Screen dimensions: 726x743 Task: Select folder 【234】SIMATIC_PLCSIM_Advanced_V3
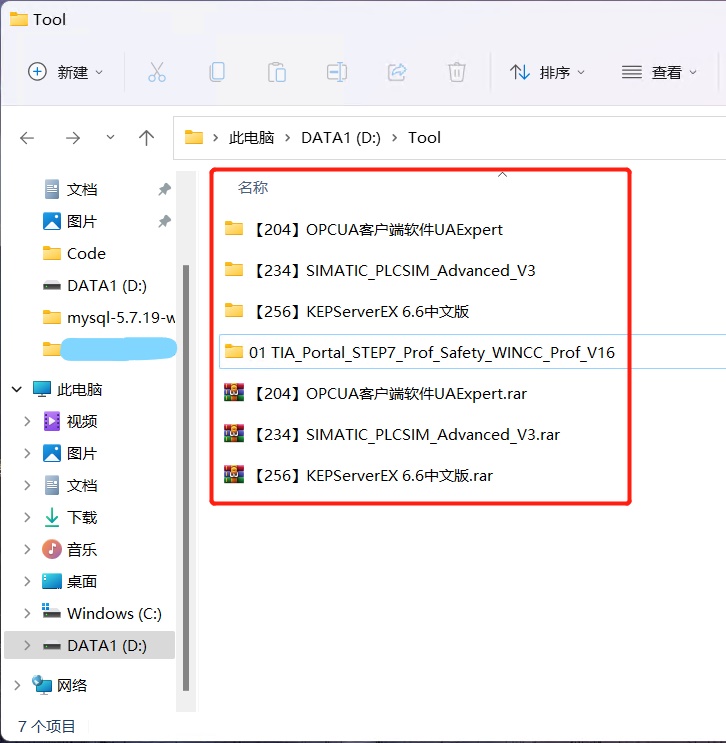click(380, 271)
